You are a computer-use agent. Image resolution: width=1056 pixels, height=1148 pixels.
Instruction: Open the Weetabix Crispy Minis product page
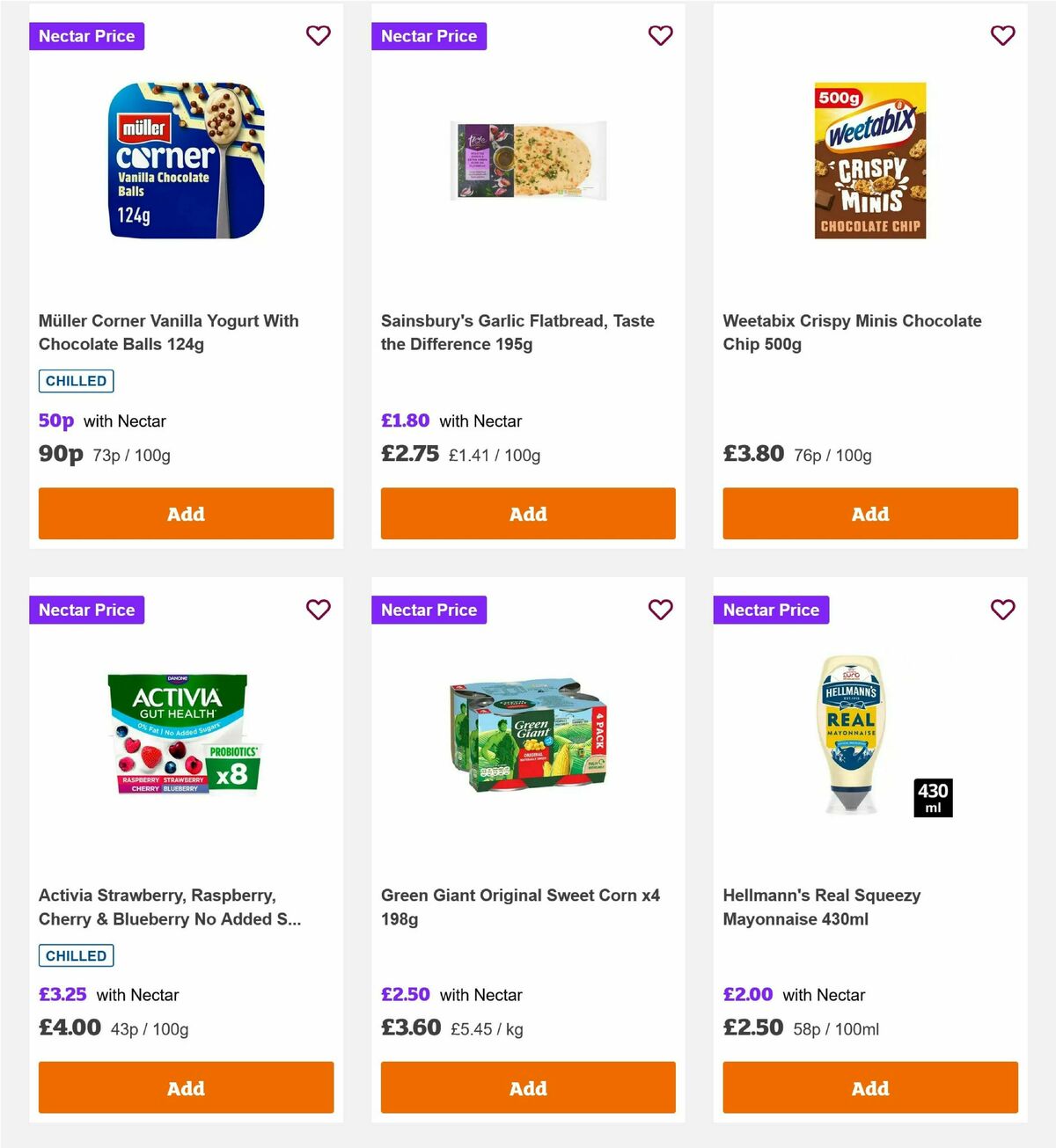(852, 333)
